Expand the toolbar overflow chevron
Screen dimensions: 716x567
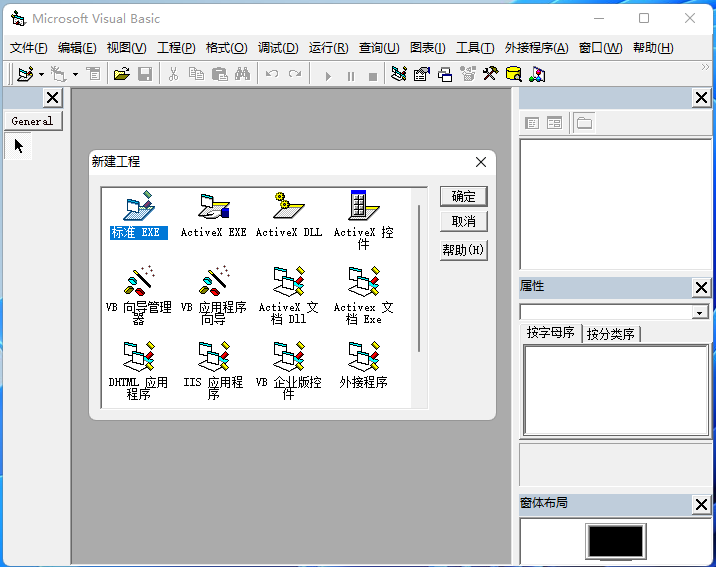(x=705, y=68)
